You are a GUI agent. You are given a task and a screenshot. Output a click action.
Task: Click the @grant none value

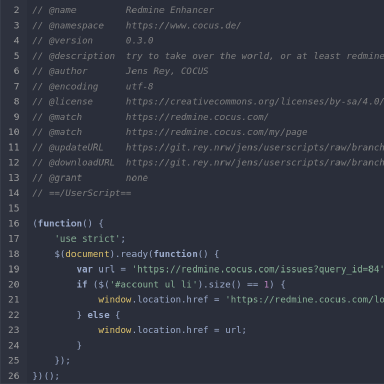click(137, 178)
